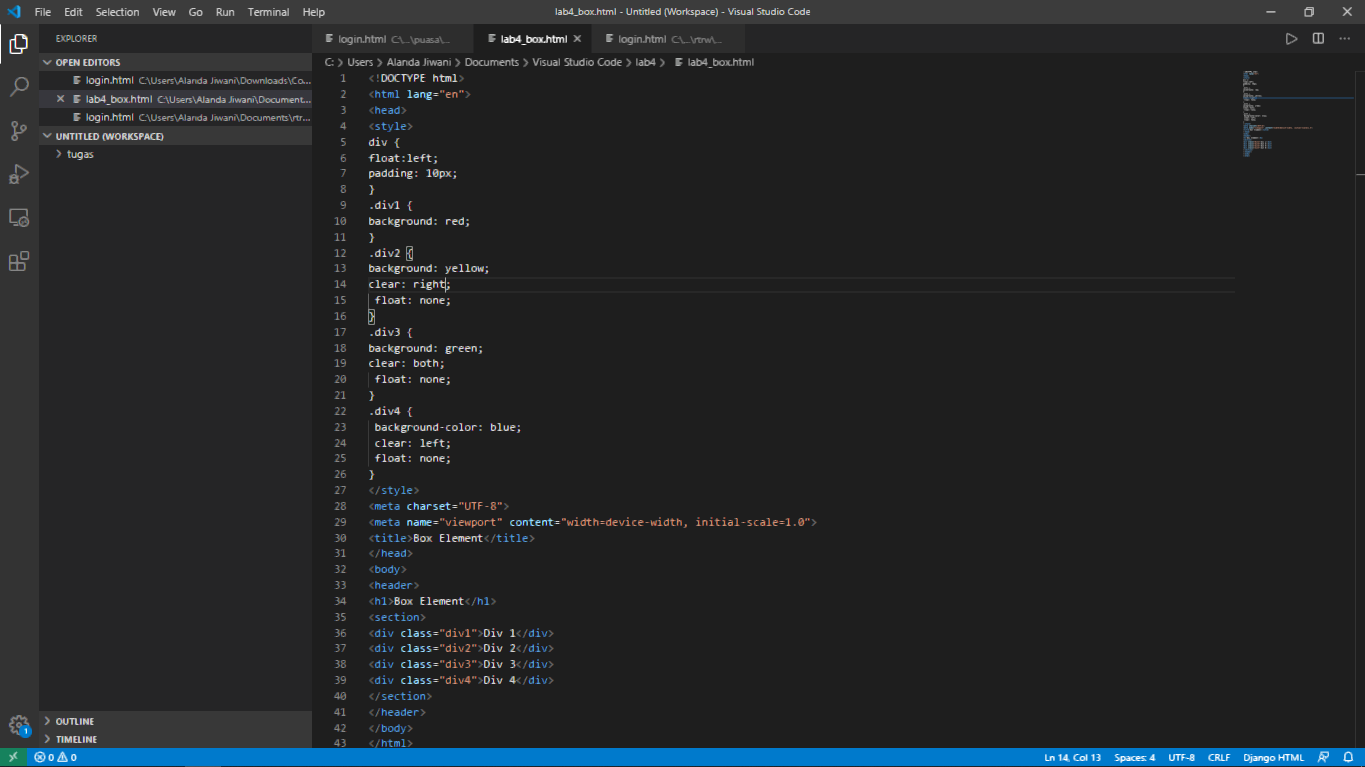Click the remote window indicator in status bar
This screenshot has height=767, width=1365.
(x=13, y=757)
